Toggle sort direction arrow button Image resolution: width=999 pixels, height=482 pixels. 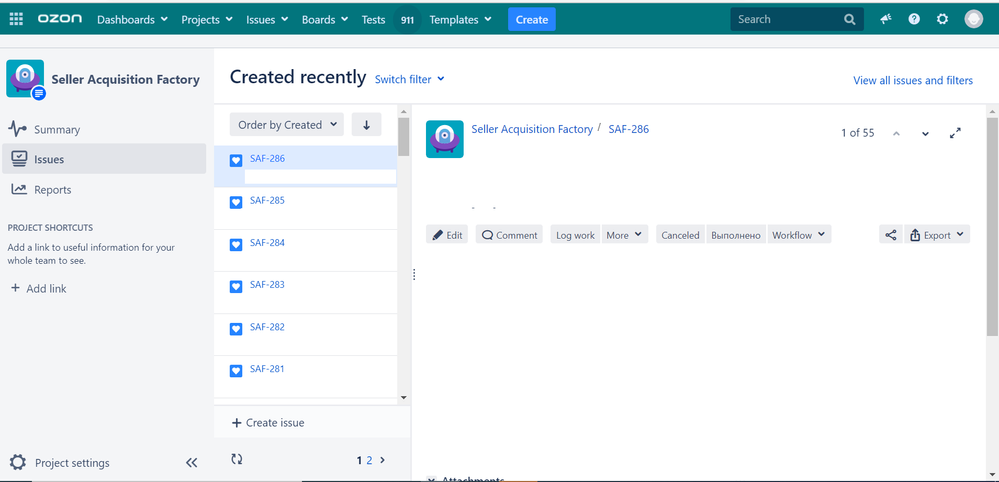366,125
